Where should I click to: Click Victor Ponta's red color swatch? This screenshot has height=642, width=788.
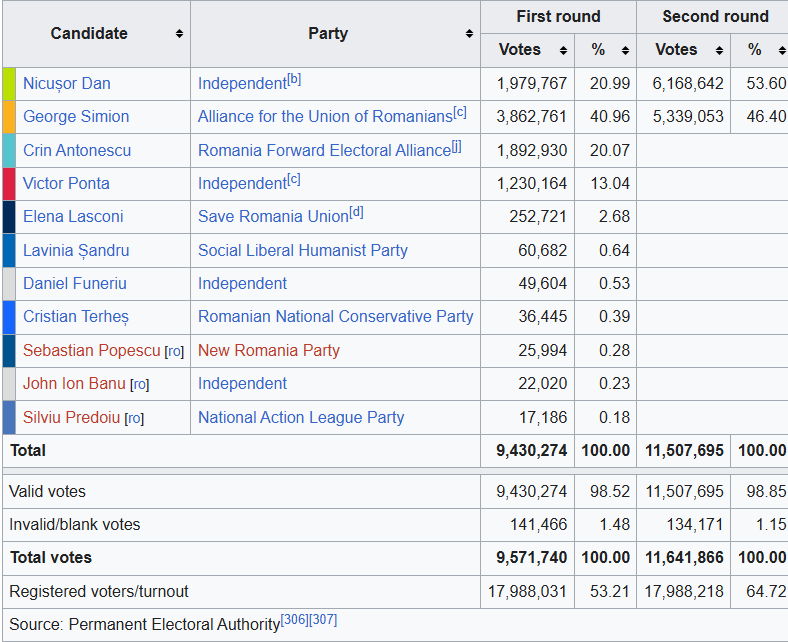click(9, 183)
